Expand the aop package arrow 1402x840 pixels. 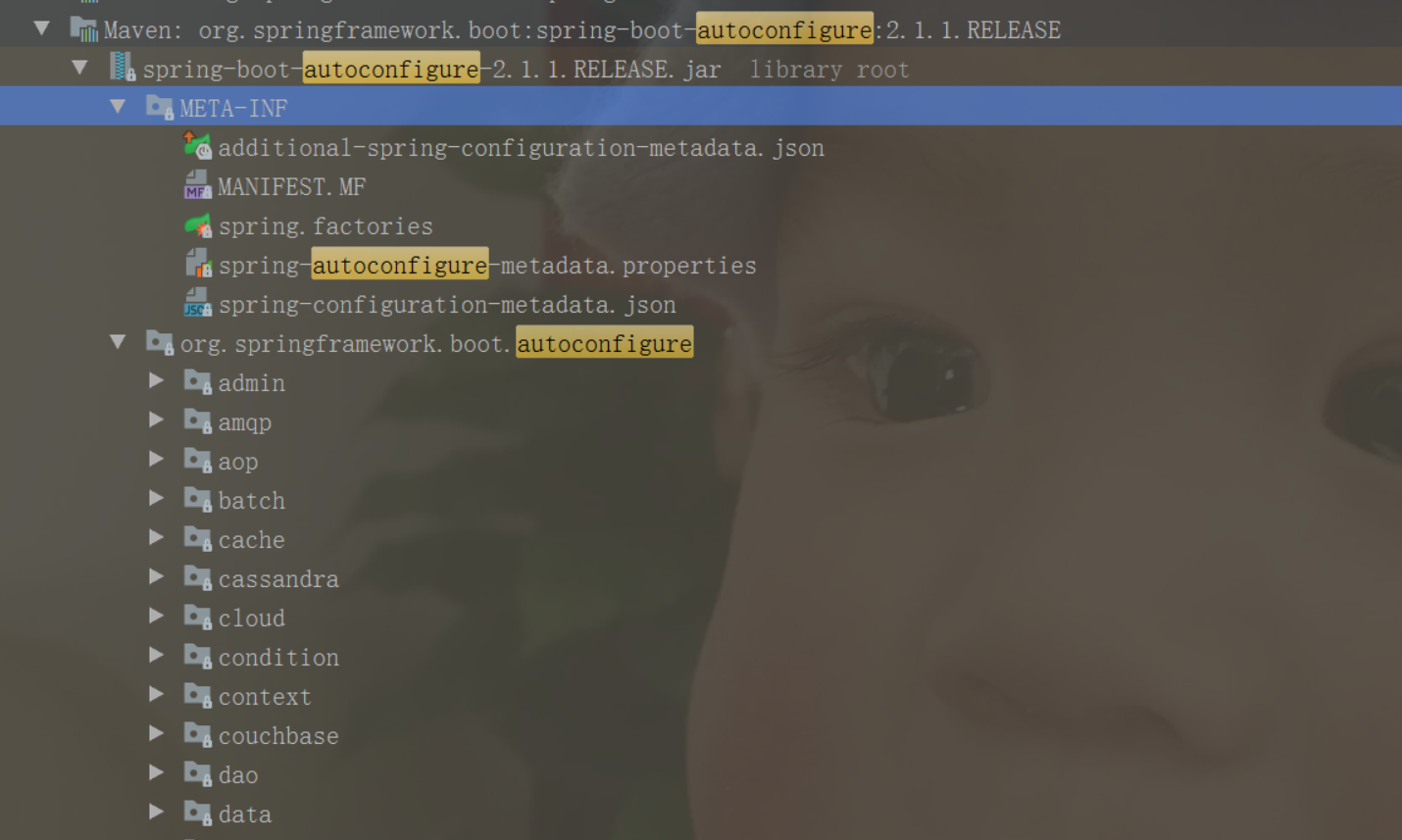coord(157,459)
